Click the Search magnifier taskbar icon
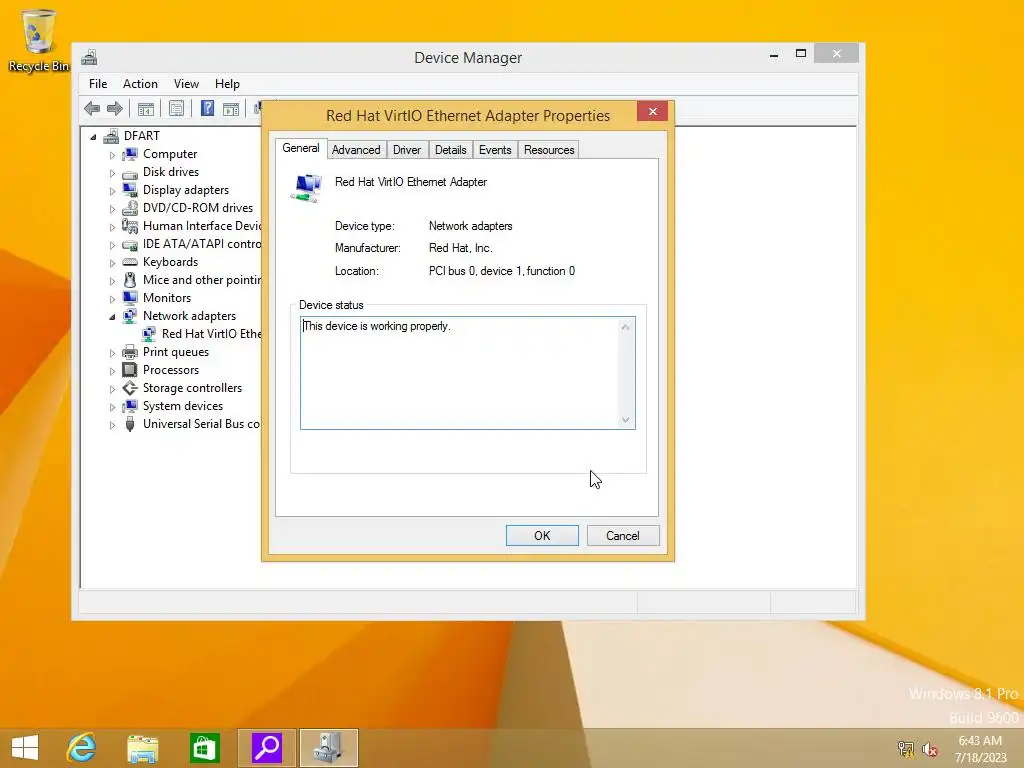1024x768 pixels. [x=266, y=748]
